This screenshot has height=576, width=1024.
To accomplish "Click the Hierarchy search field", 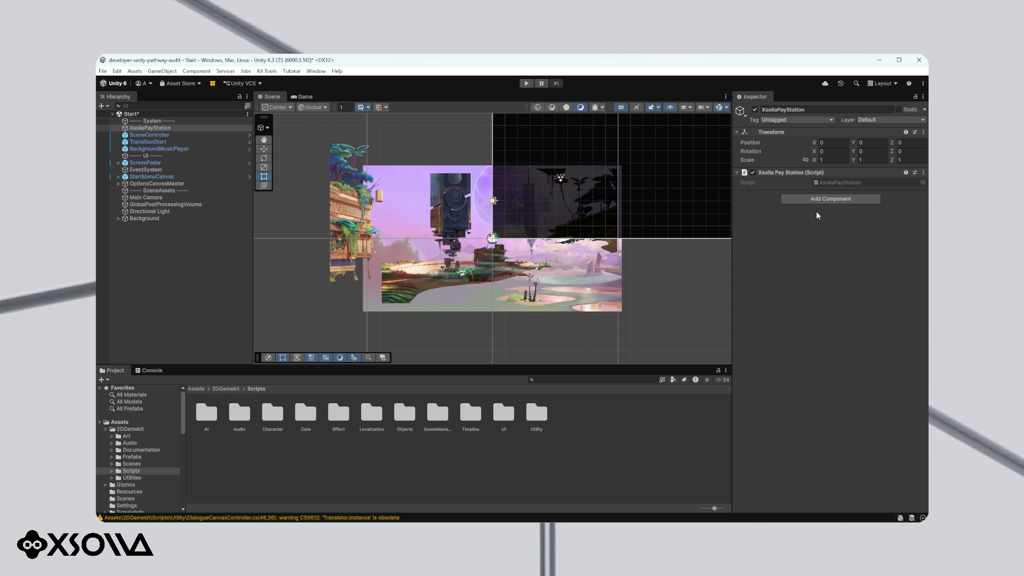I will coord(178,106).
